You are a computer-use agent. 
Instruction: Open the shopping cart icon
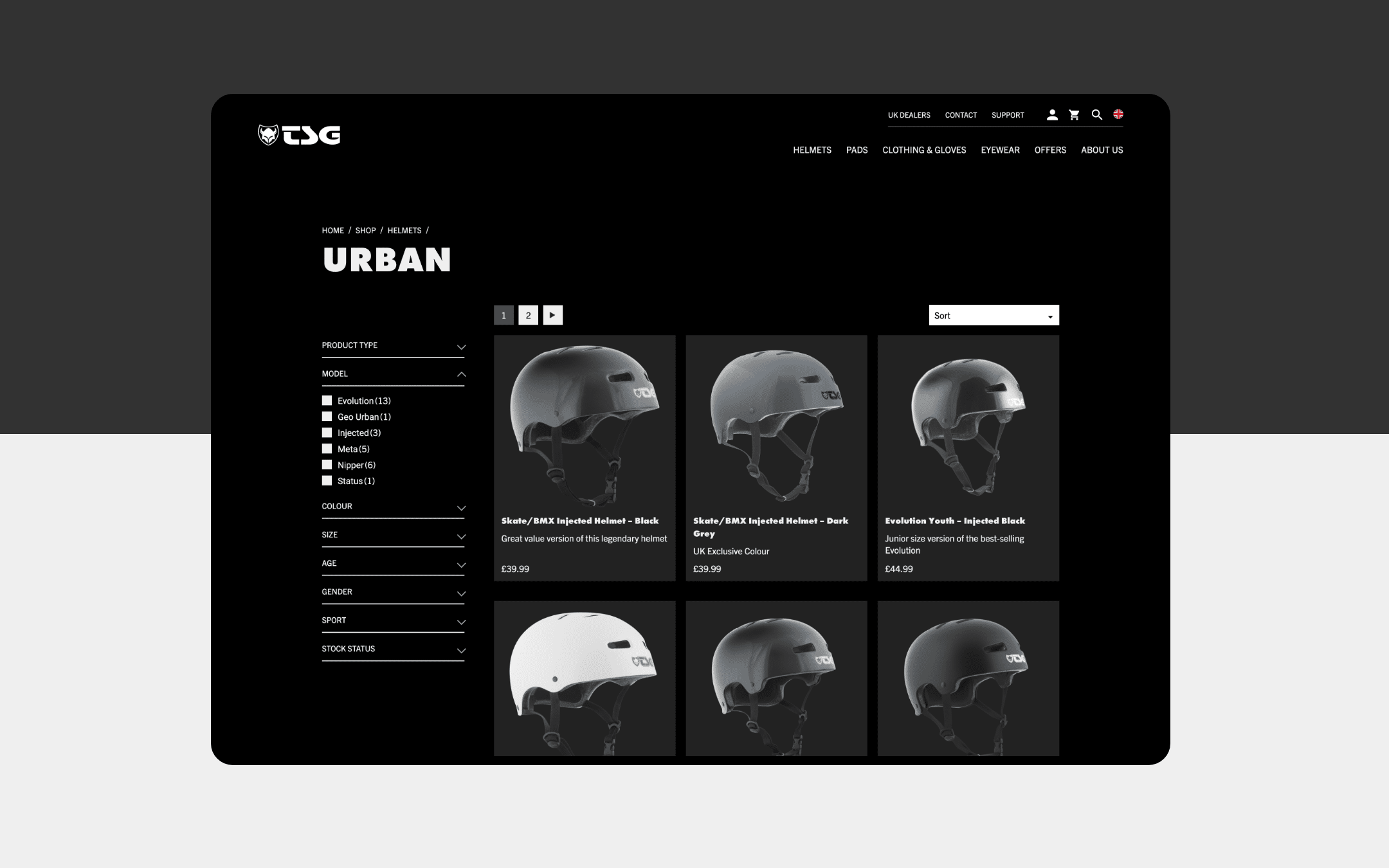(x=1074, y=115)
